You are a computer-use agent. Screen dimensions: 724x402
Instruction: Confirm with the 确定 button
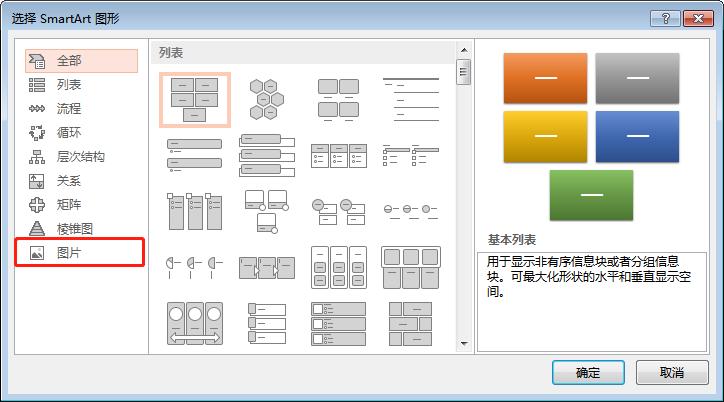click(588, 372)
